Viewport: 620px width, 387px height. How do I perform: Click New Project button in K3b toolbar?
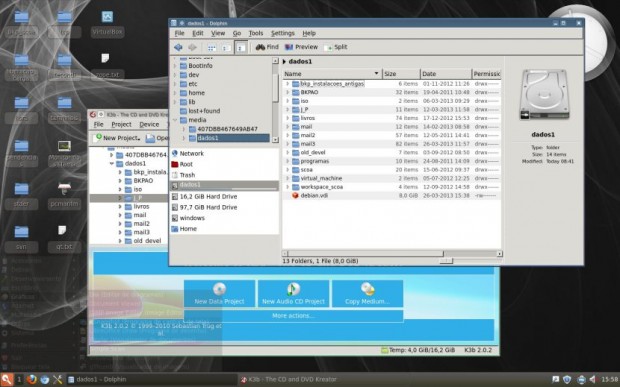[x=118, y=138]
